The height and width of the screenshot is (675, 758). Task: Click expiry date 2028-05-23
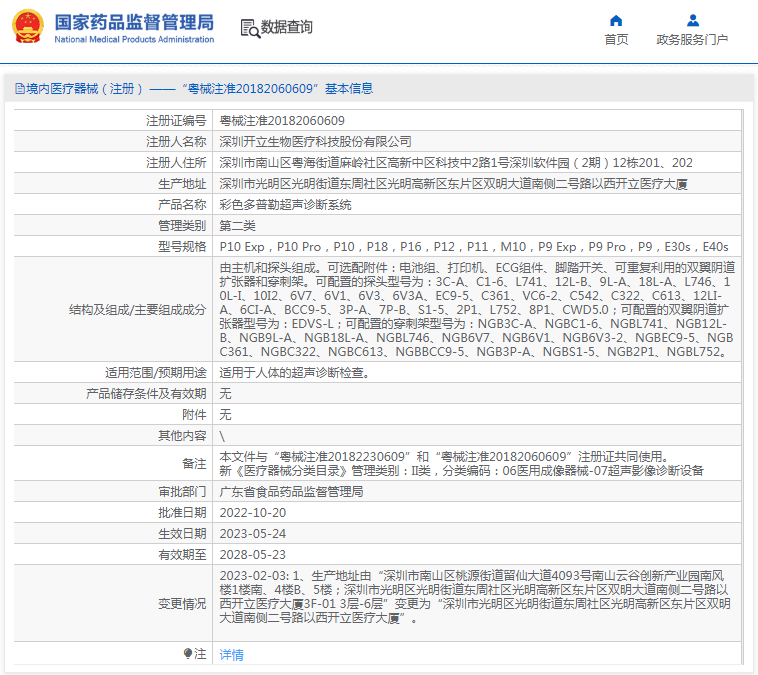tap(253, 555)
